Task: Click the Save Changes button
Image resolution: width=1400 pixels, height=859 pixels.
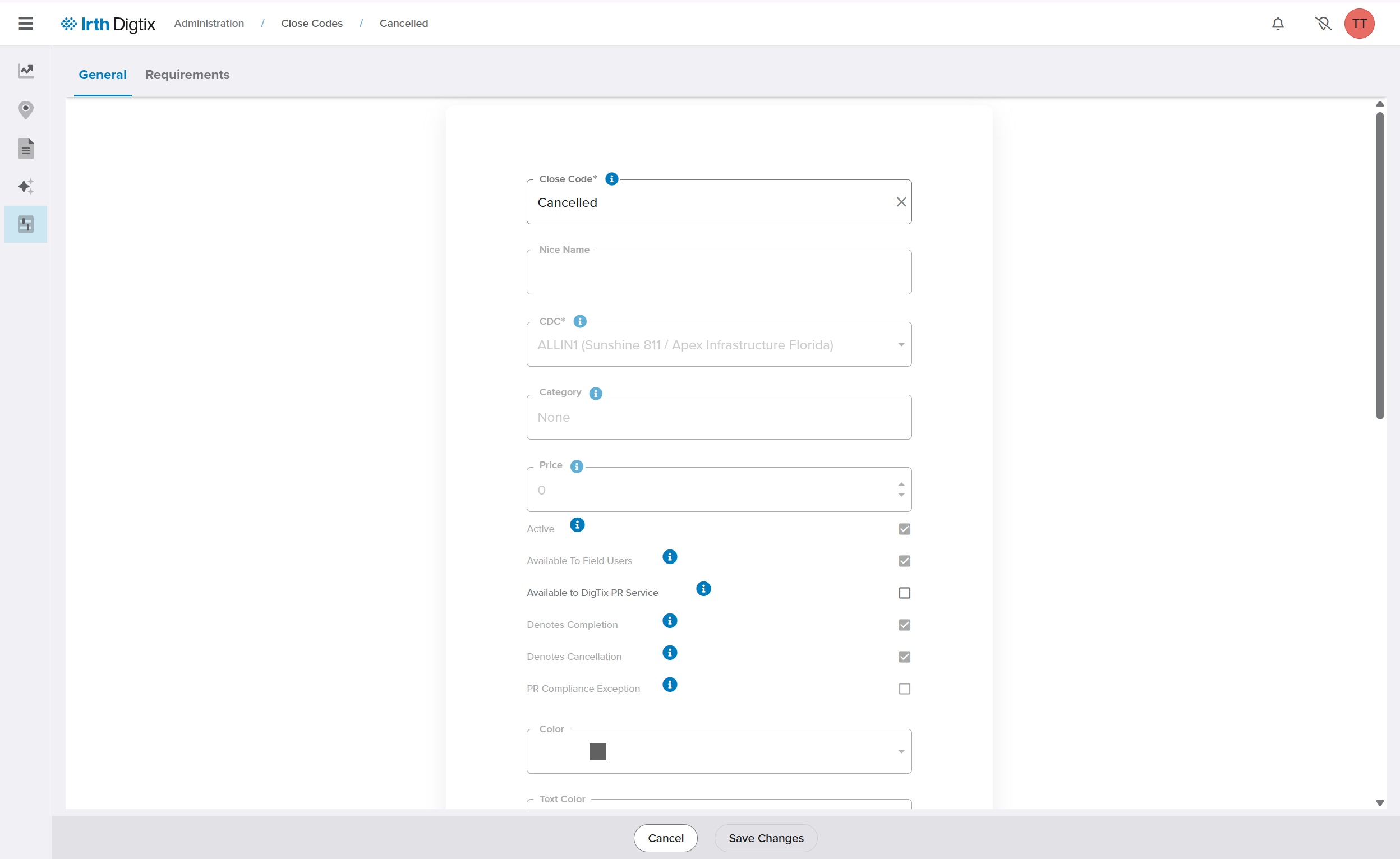Action: pyautogui.click(x=765, y=838)
